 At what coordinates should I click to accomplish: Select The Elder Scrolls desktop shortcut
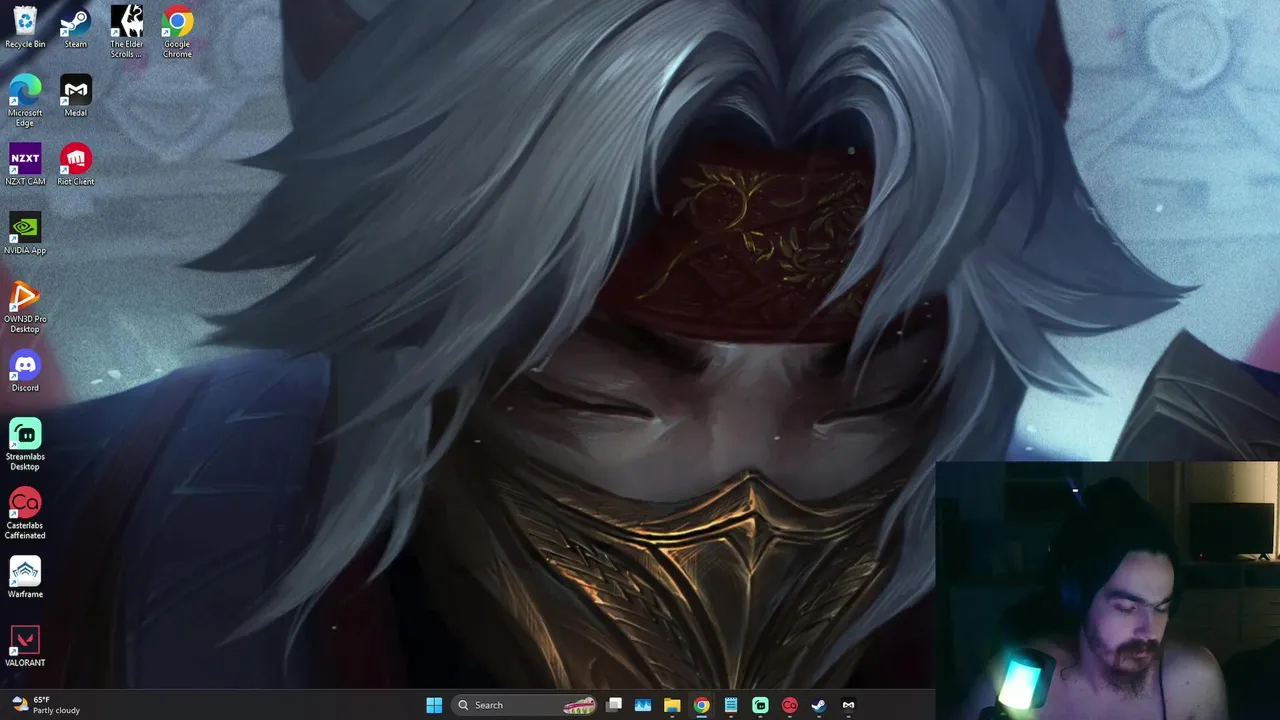point(126,31)
